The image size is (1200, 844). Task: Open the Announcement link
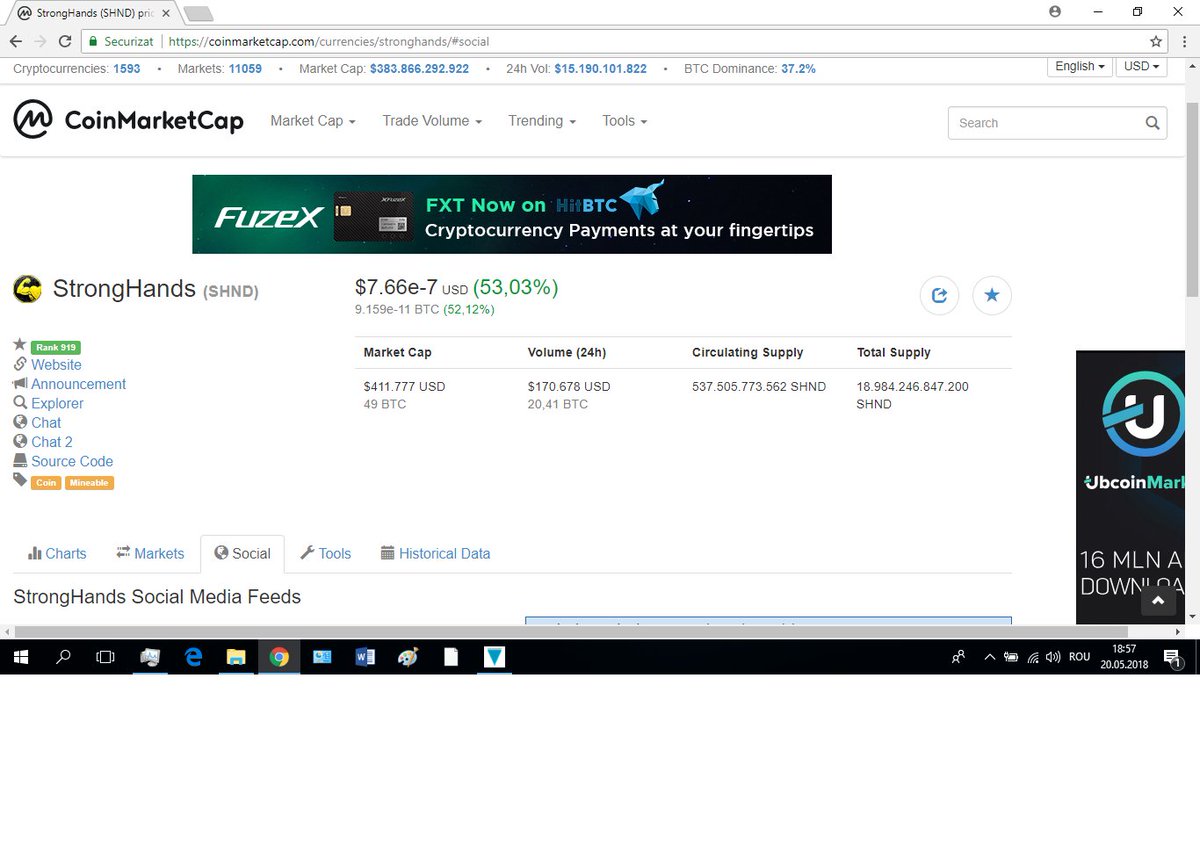[78, 384]
